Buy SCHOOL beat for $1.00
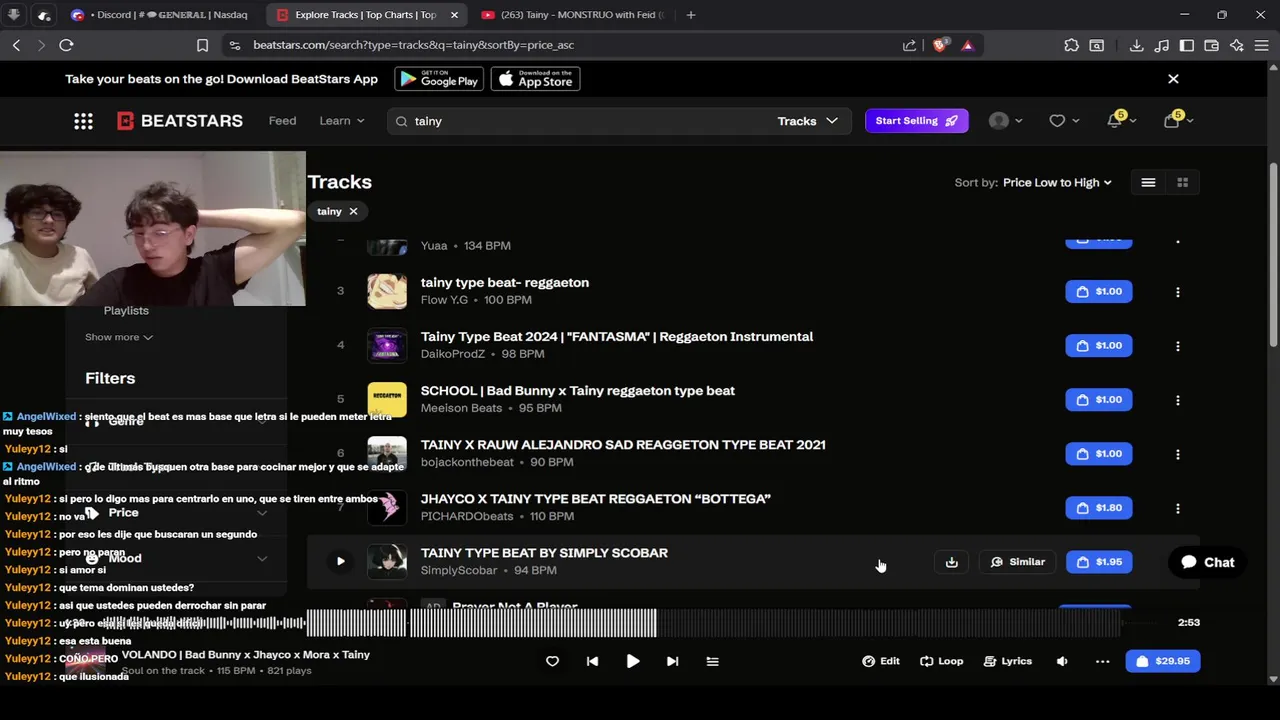Image resolution: width=1280 pixels, height=720 pixels. [1099, 400]
